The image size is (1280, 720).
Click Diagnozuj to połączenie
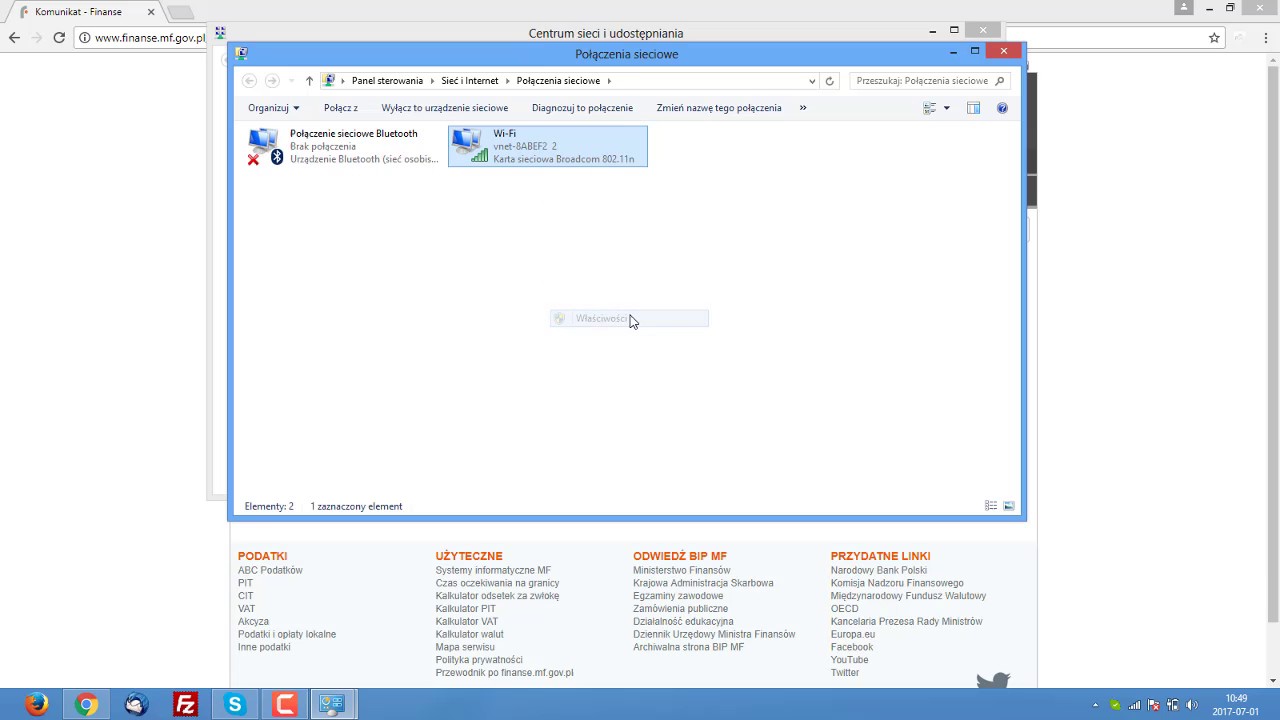point(582,108)
